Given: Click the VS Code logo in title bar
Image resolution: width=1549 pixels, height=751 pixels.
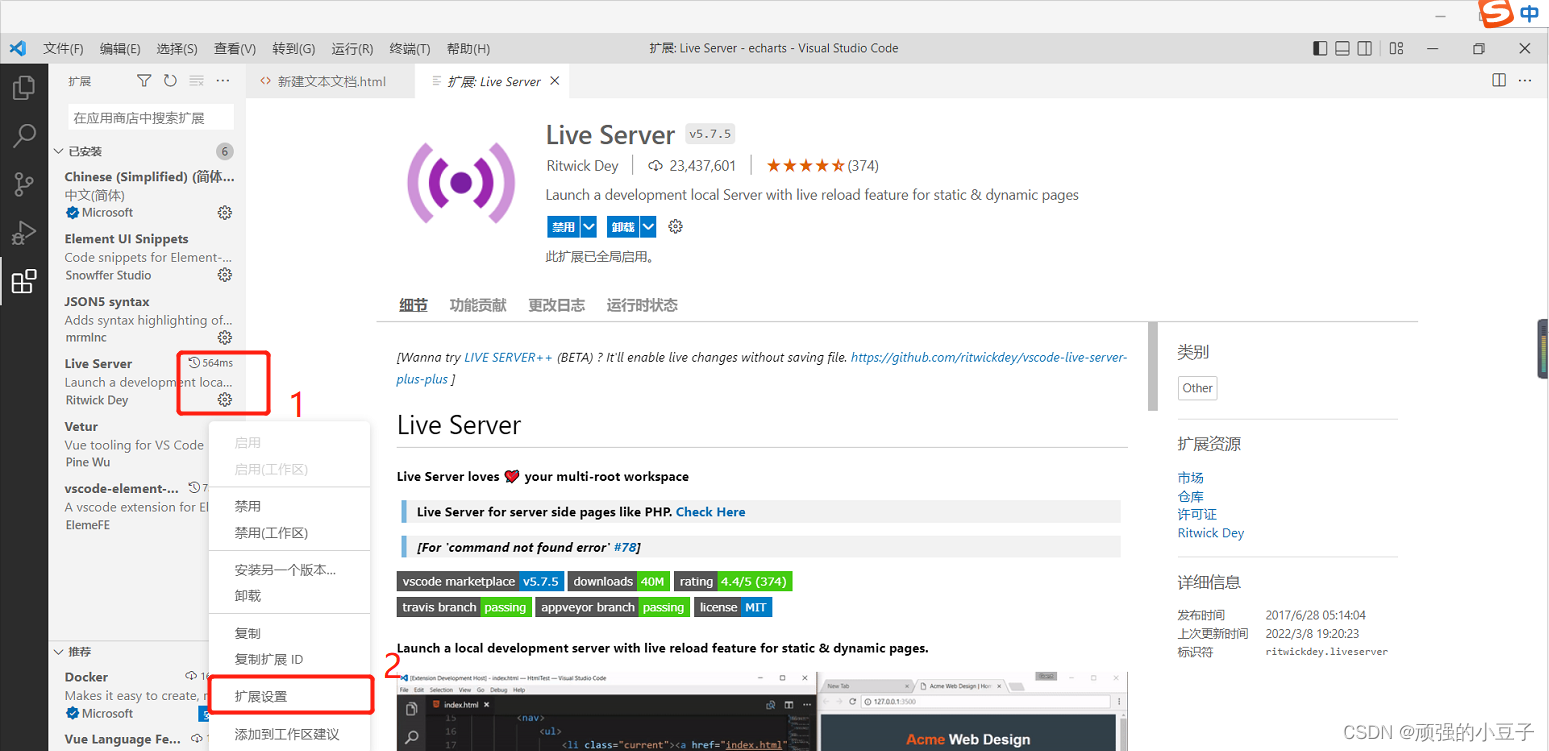Looking at the screenshot, I should (x=17, y=48).
